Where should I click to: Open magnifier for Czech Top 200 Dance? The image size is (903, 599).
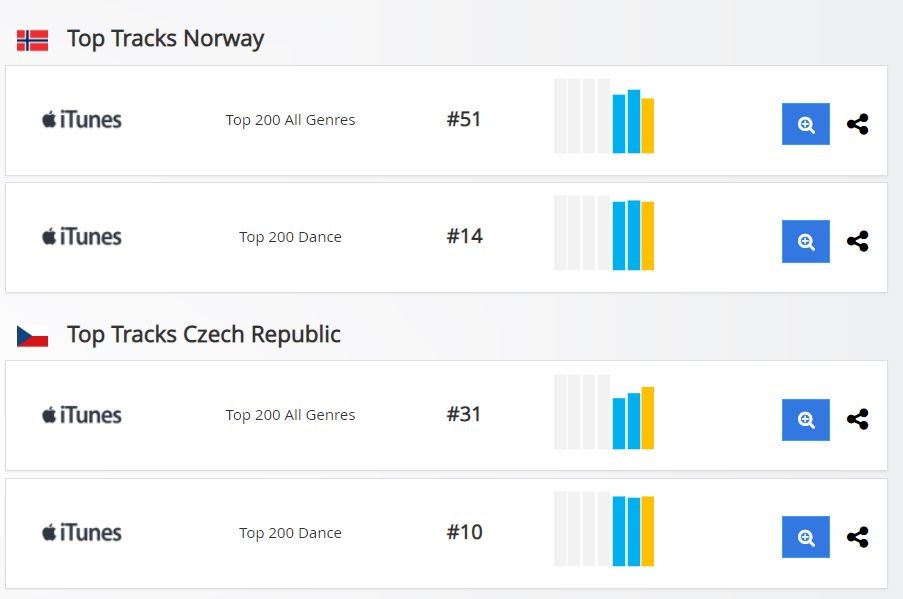tap(805, 537)
